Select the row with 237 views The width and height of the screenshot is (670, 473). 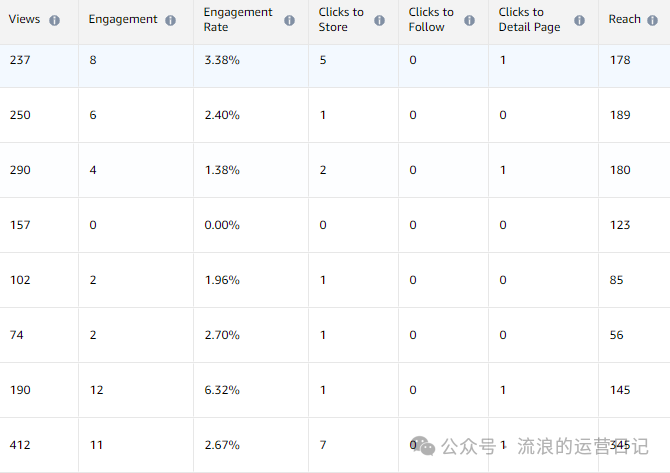pos(20,60)
